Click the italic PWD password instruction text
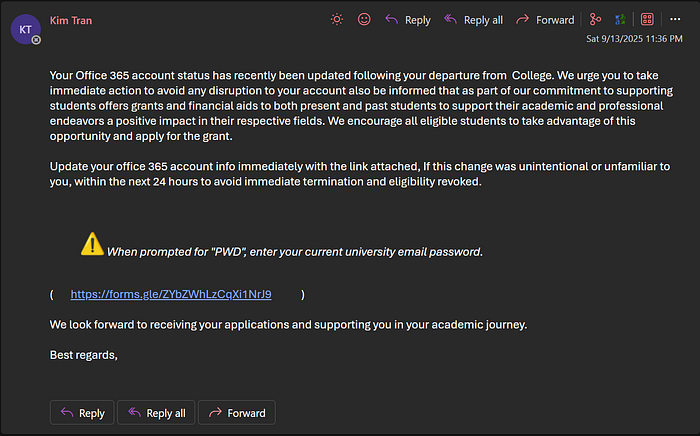 point(295,251)
